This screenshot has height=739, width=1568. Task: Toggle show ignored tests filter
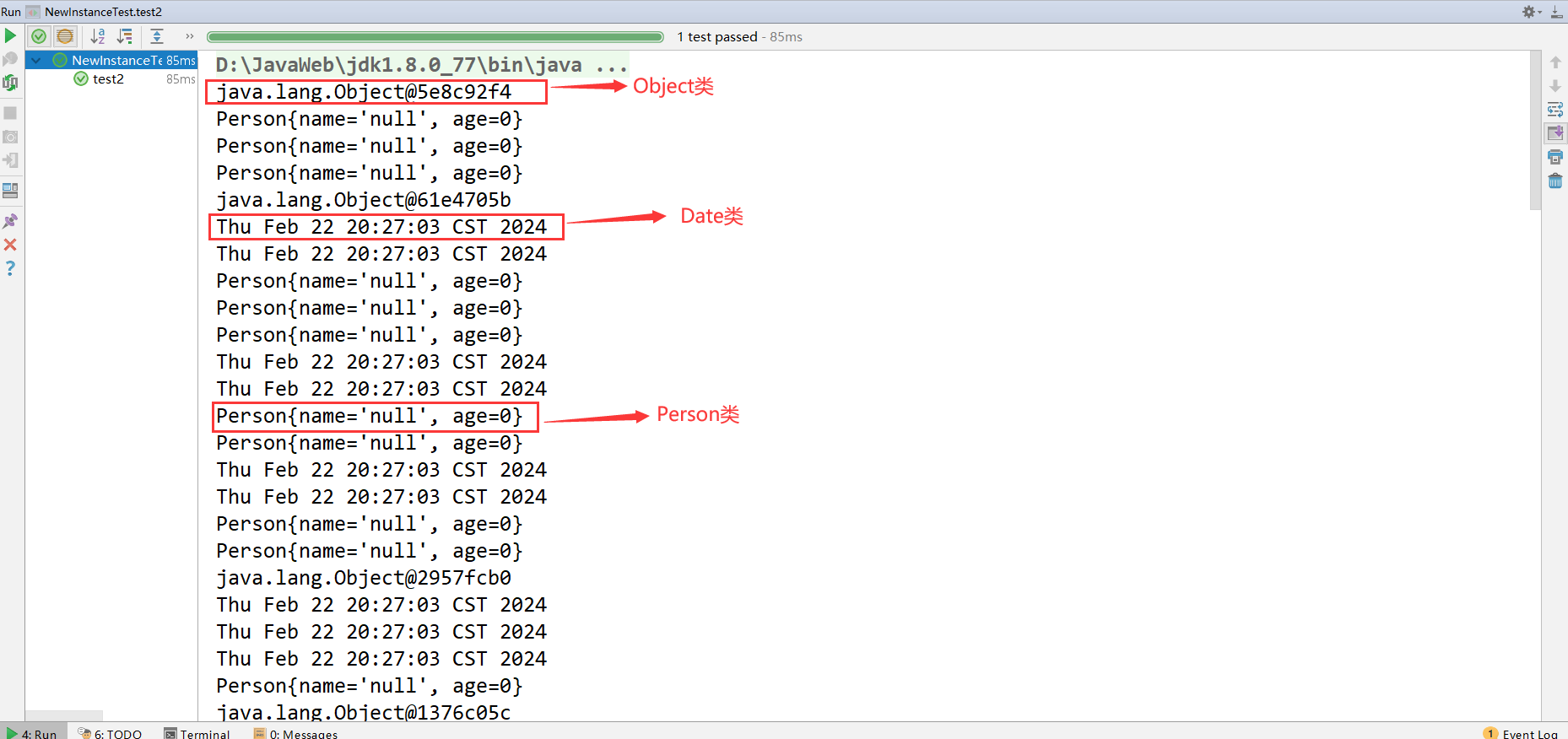(x=65, y=36)
